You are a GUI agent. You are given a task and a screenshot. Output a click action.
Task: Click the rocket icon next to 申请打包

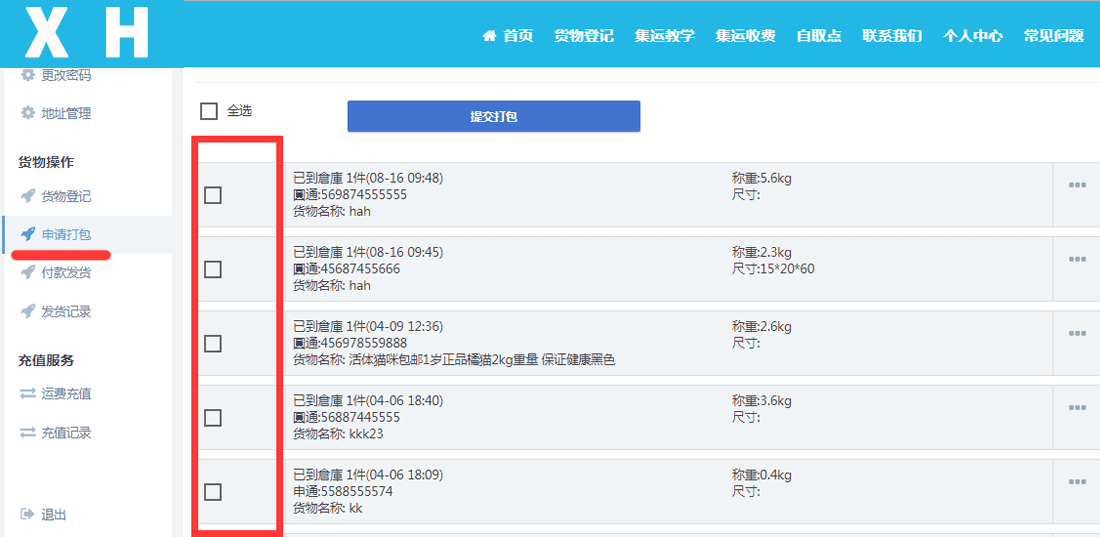[28, 234]
